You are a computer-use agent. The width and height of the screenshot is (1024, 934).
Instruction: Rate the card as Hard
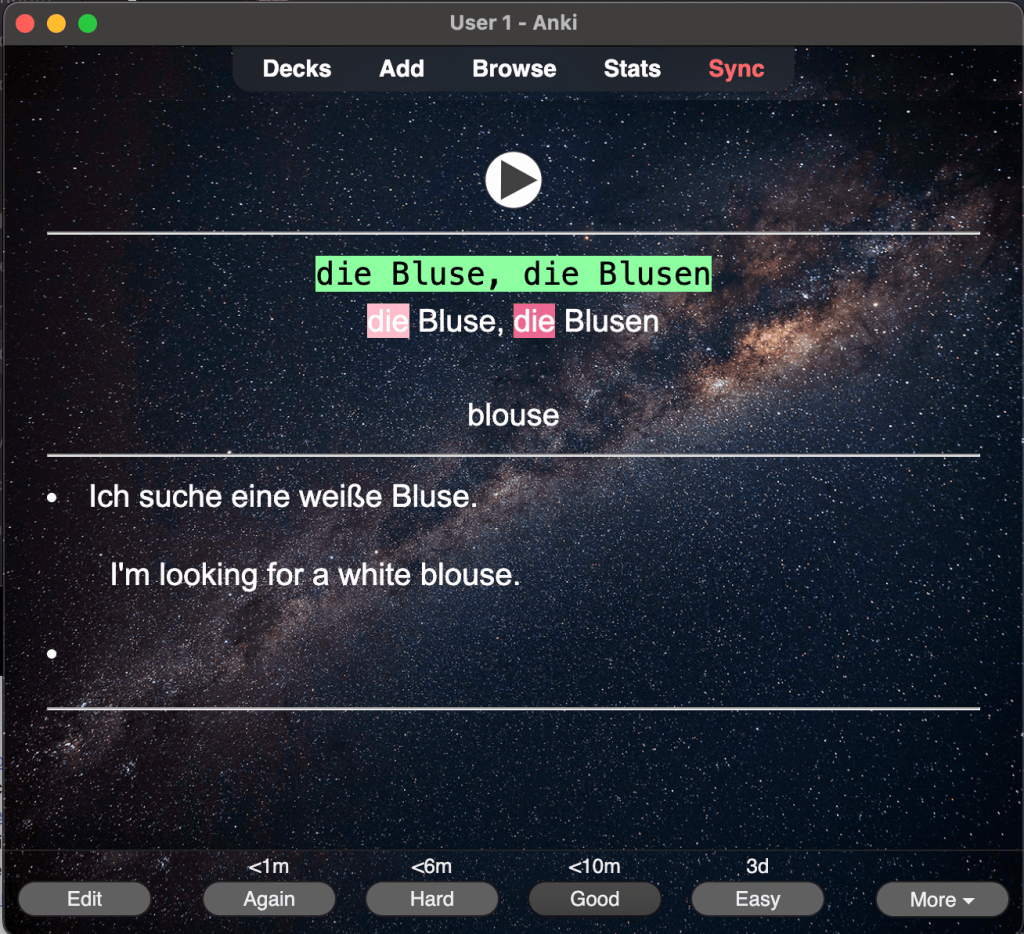point(432,899)
